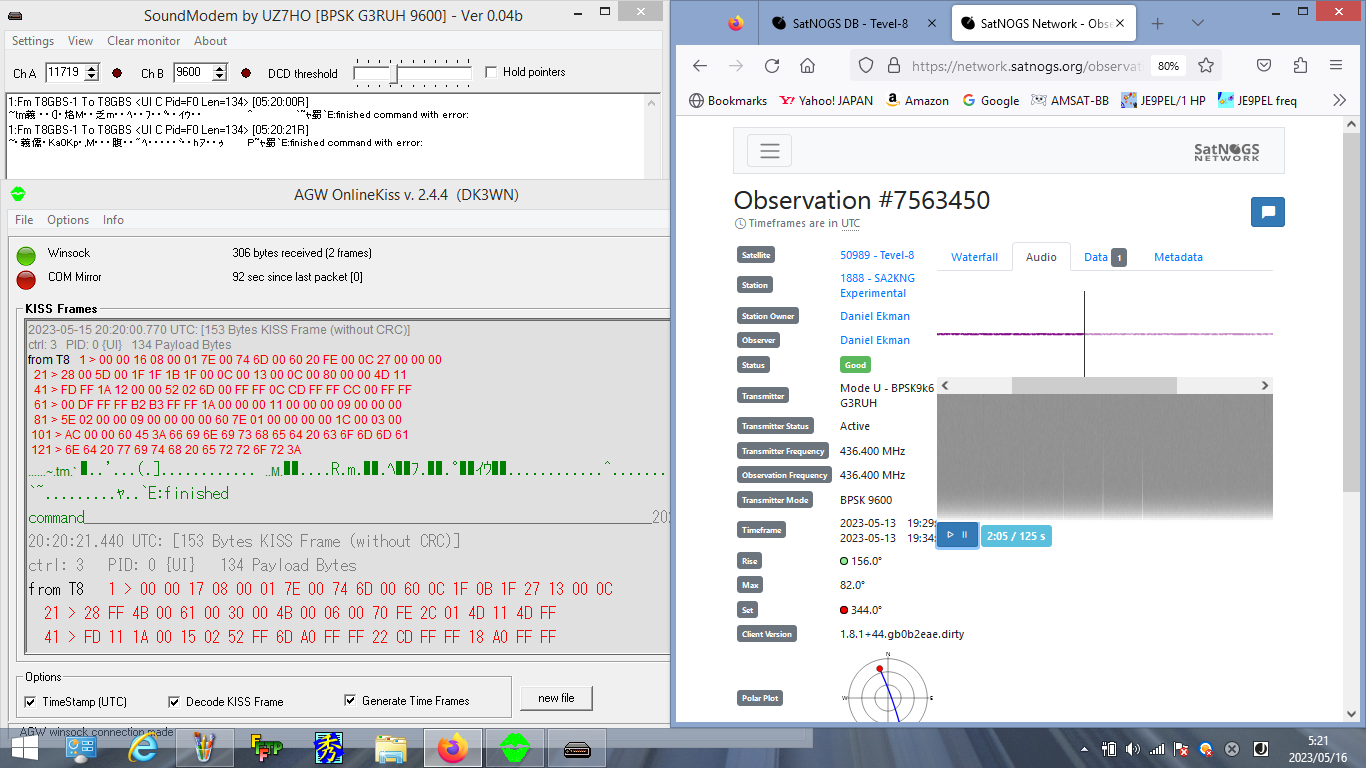Image resolution: width=1366 pixels, height=768 pixels.
Task: Open the Station Owner Daniel Ekman link
Action: pos(875,316)
